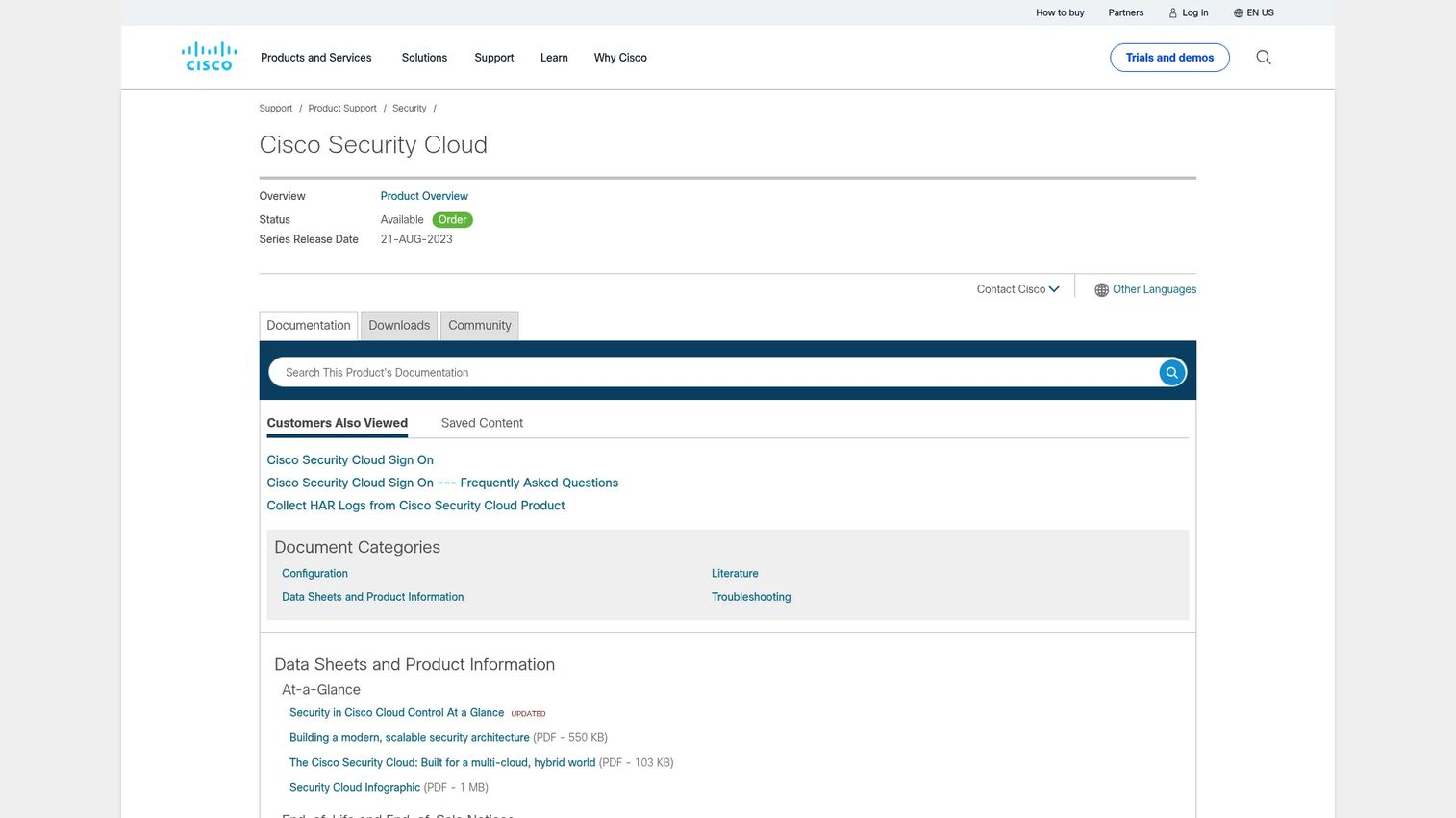
Task: Click the Trials and demos button
Action: (1169, 58)
